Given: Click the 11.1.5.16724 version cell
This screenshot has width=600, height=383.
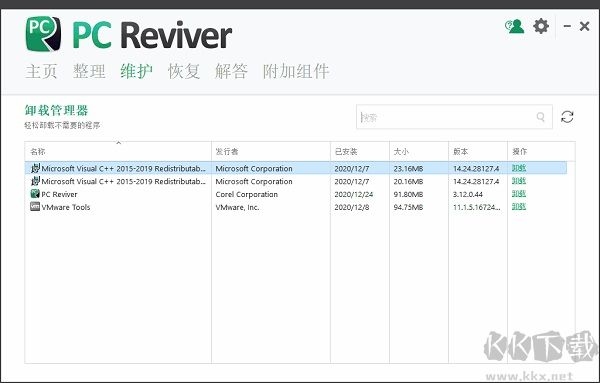Looking at the screenshot, I should tap(476, 207).
